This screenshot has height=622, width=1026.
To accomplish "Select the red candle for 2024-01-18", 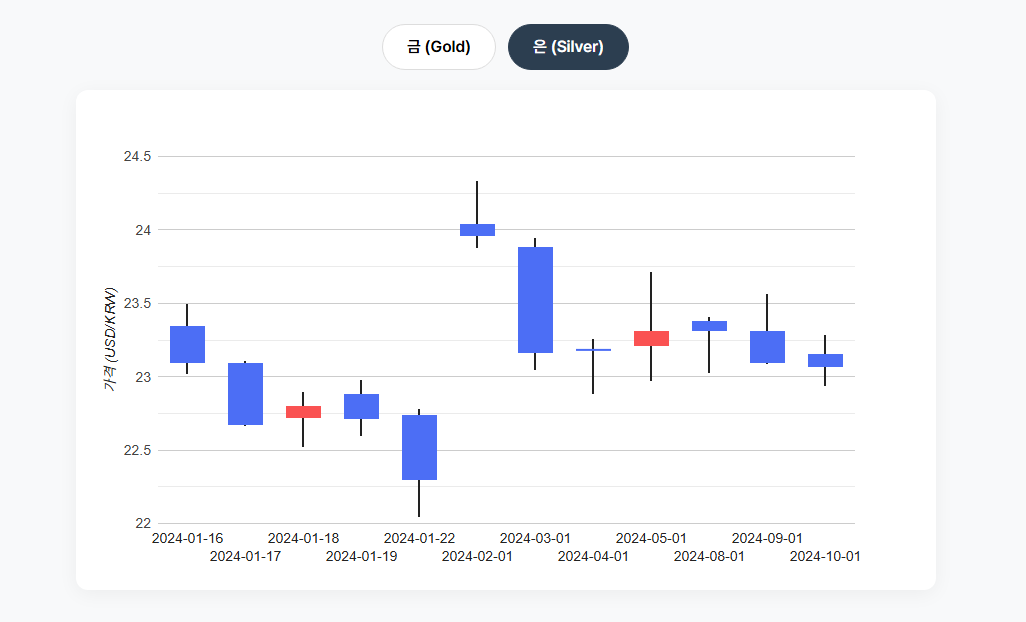I will coord(303,411).
